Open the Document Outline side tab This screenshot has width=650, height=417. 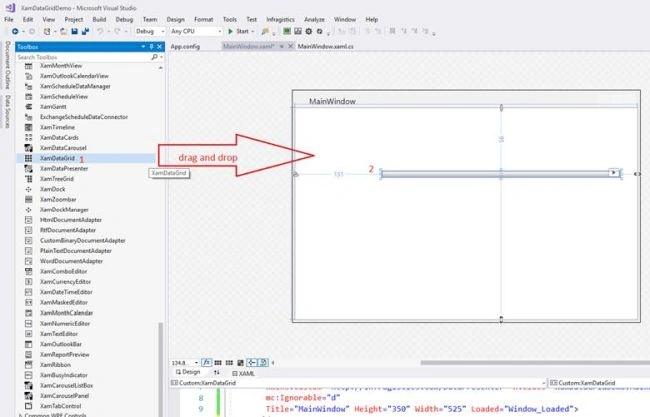(x=7, y=65)
